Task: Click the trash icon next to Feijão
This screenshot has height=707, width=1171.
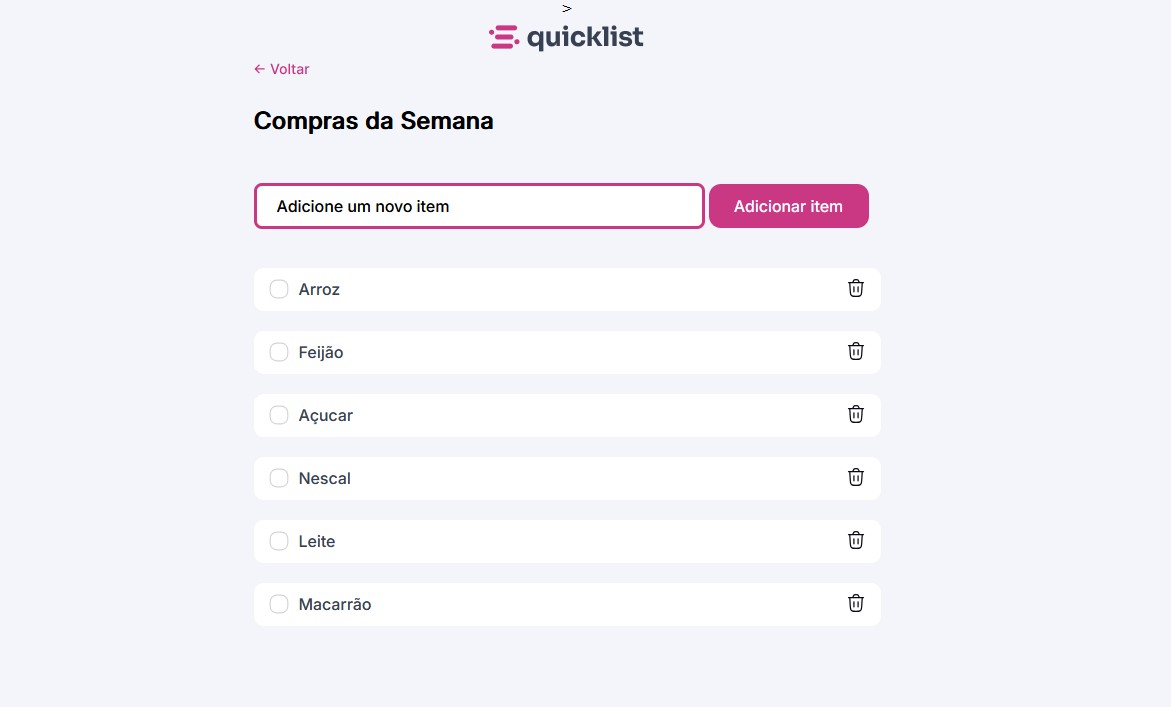Action: pyautogui.click(x=856, y=351)
